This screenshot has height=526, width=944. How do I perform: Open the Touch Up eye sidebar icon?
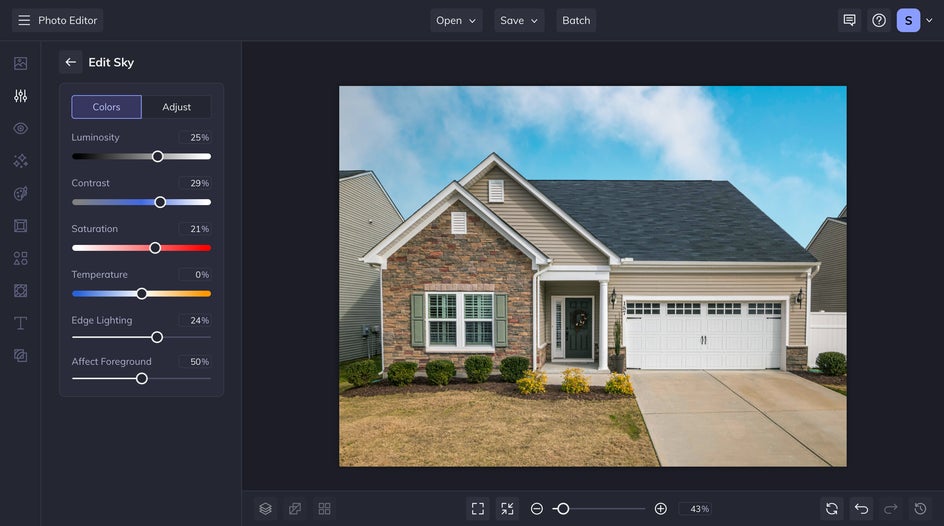pyautogui.click(x=20, y=128)
